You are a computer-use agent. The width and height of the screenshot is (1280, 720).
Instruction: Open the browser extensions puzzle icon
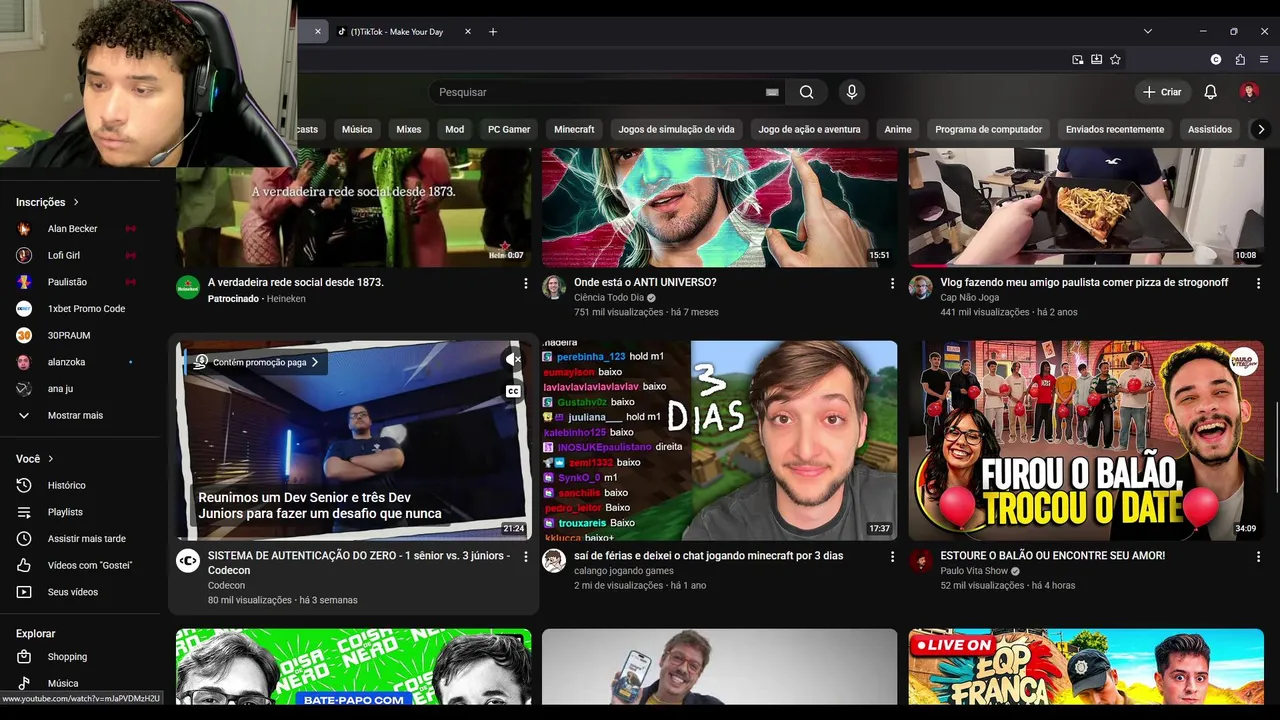[1240, 59]
